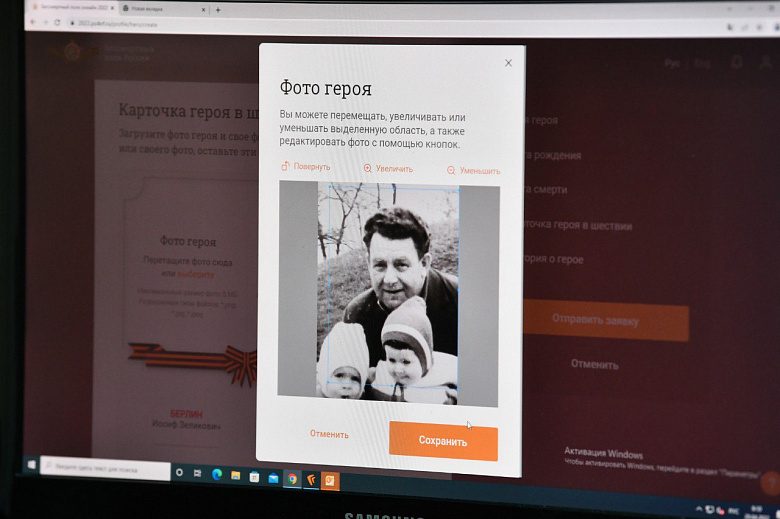Open File Explorer from the taskbar
This screenshot has height=519, width=780.
236,476
